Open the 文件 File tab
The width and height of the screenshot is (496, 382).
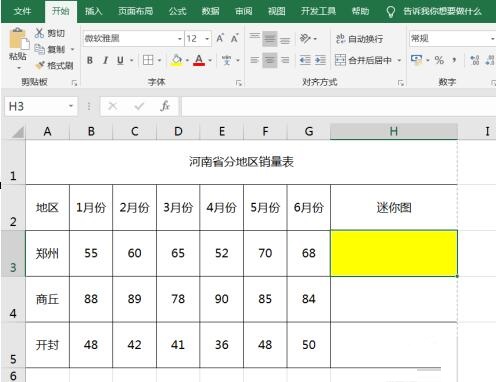click(x=22, y=11)
